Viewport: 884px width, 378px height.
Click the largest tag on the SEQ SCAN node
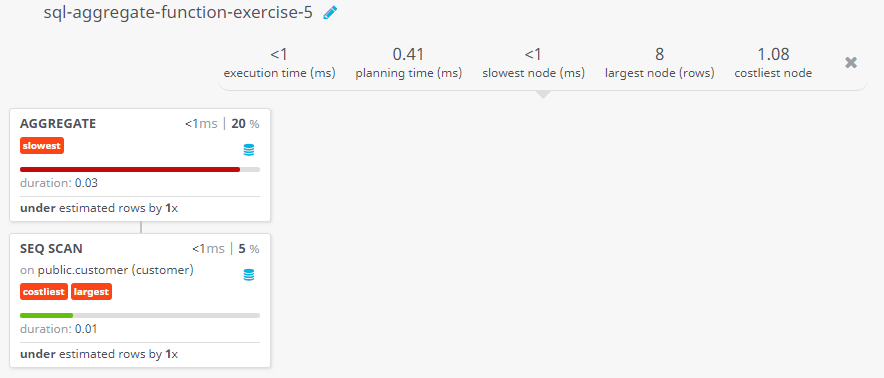(91, 292)
